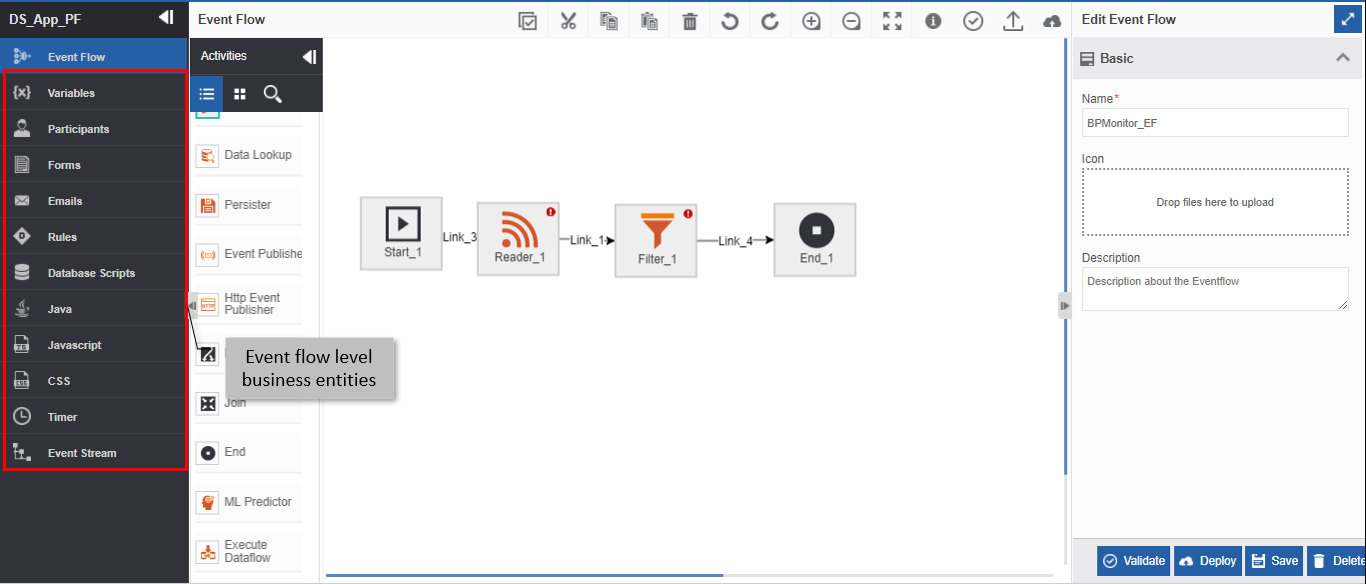Click the Select All toolbar icon
This screenshot has height=584, width=1366.
point(528,21)
